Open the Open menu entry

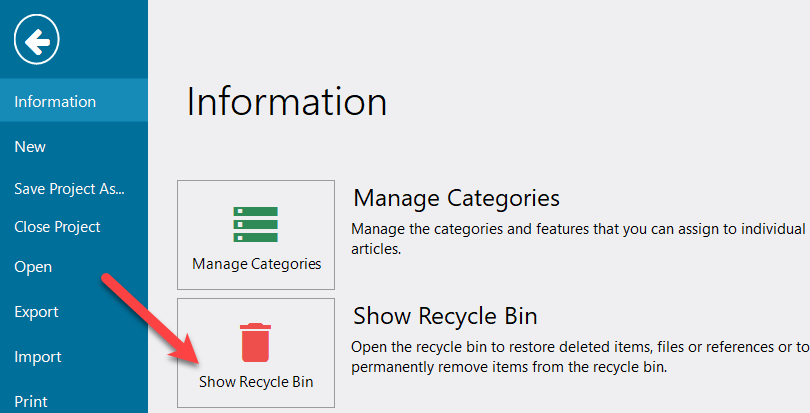tap(33, 267)
